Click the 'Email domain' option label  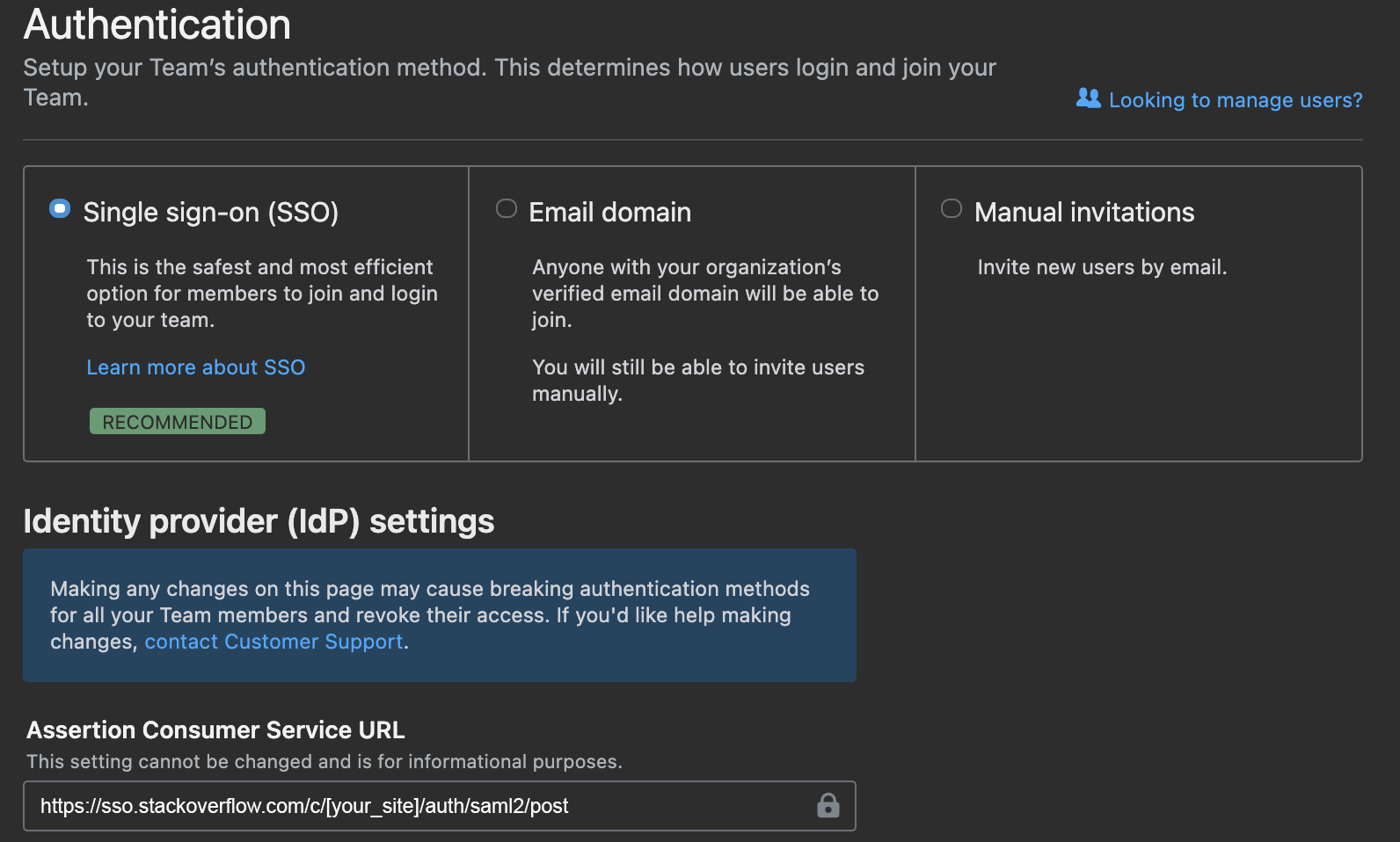[x=609, y=213]
